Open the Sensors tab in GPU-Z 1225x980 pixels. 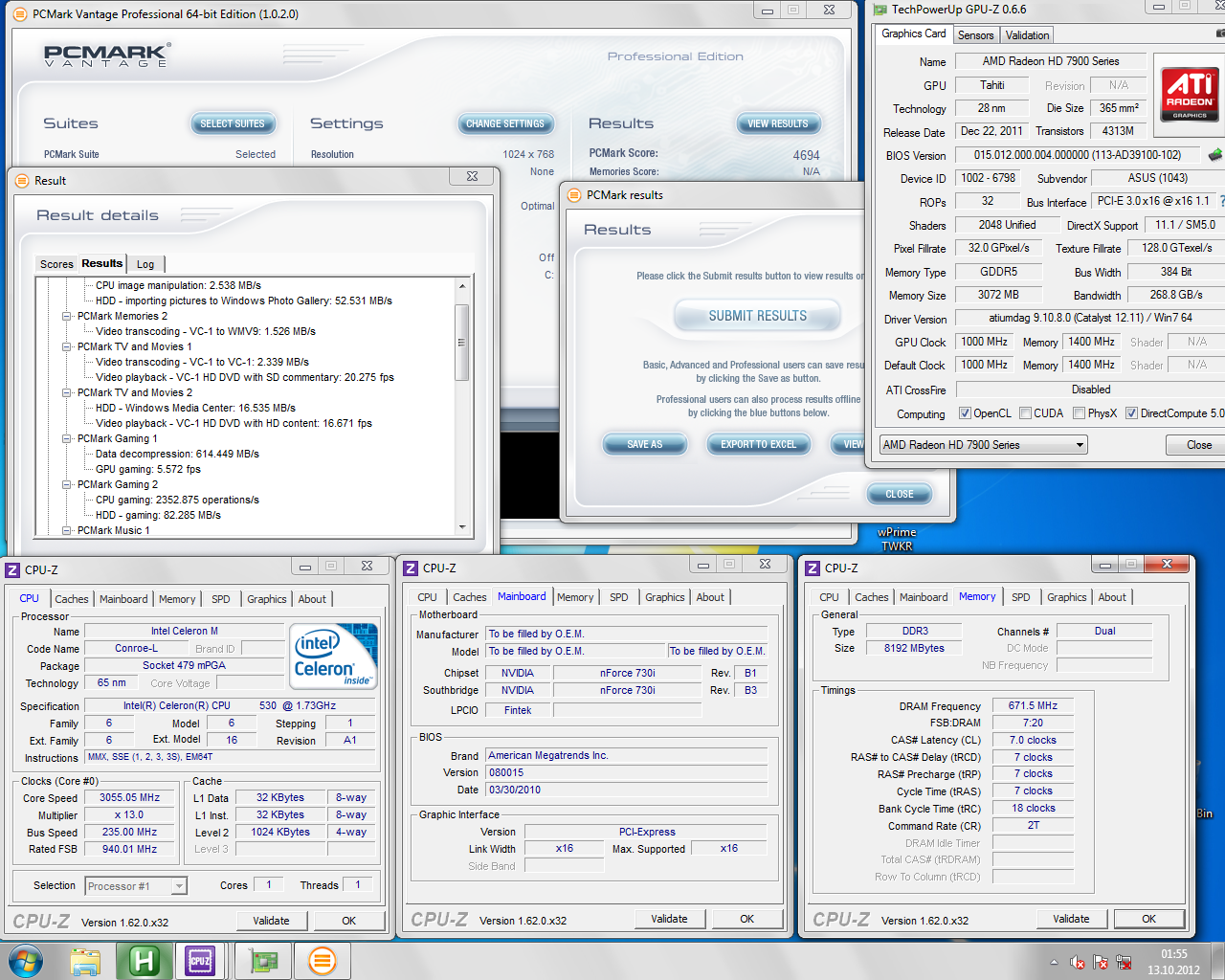click(x=976, y=35)
